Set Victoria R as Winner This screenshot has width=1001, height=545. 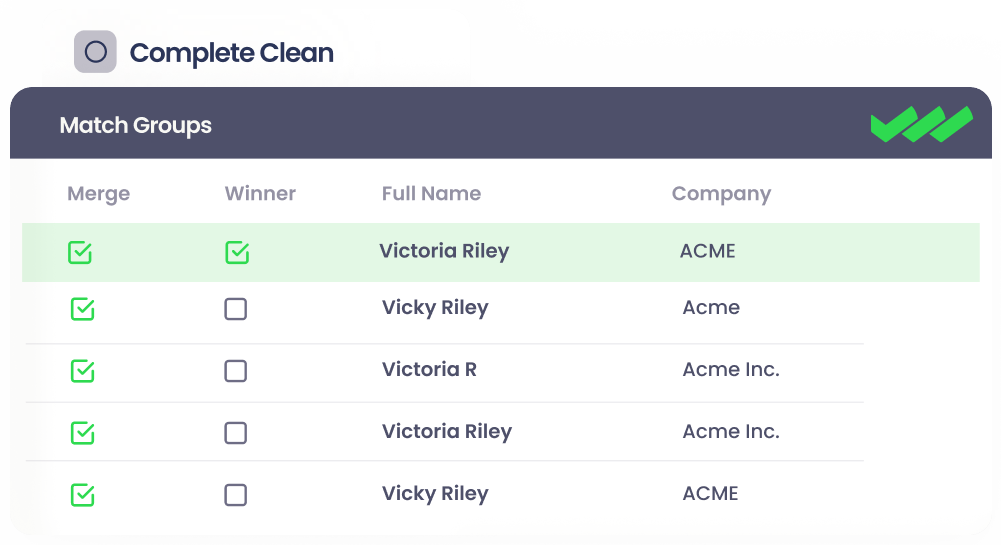pyautogui.click(x=236, y=371)
